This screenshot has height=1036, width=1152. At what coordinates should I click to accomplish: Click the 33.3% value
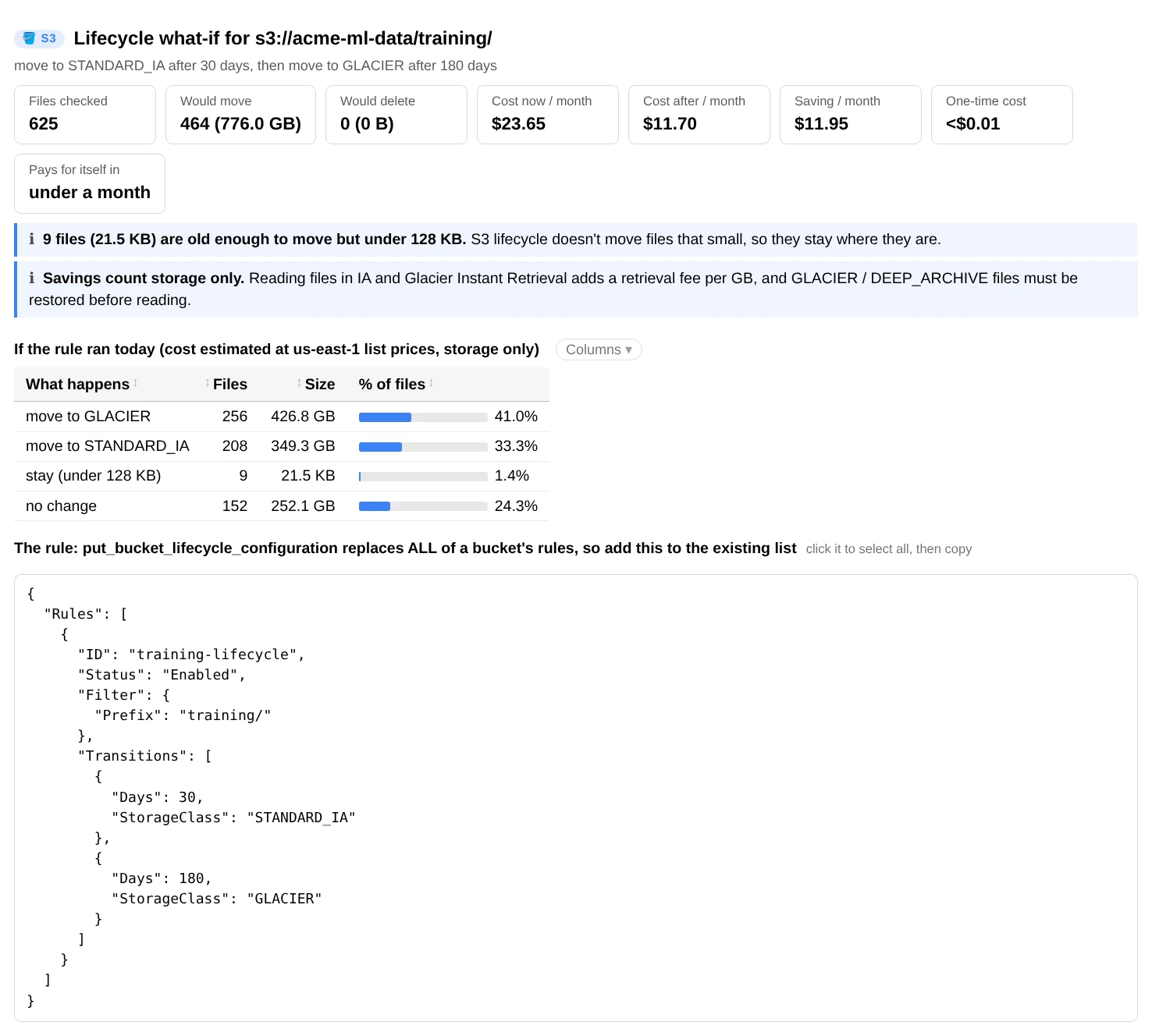516,446
